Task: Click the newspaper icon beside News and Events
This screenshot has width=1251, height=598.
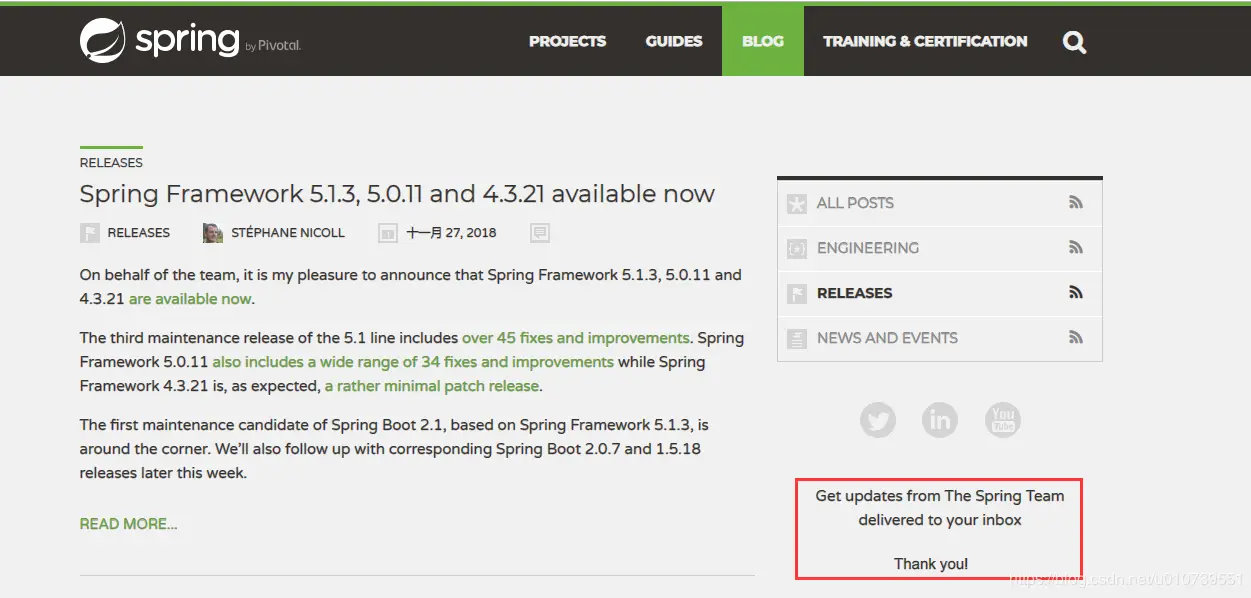Action: click(797, 339)
